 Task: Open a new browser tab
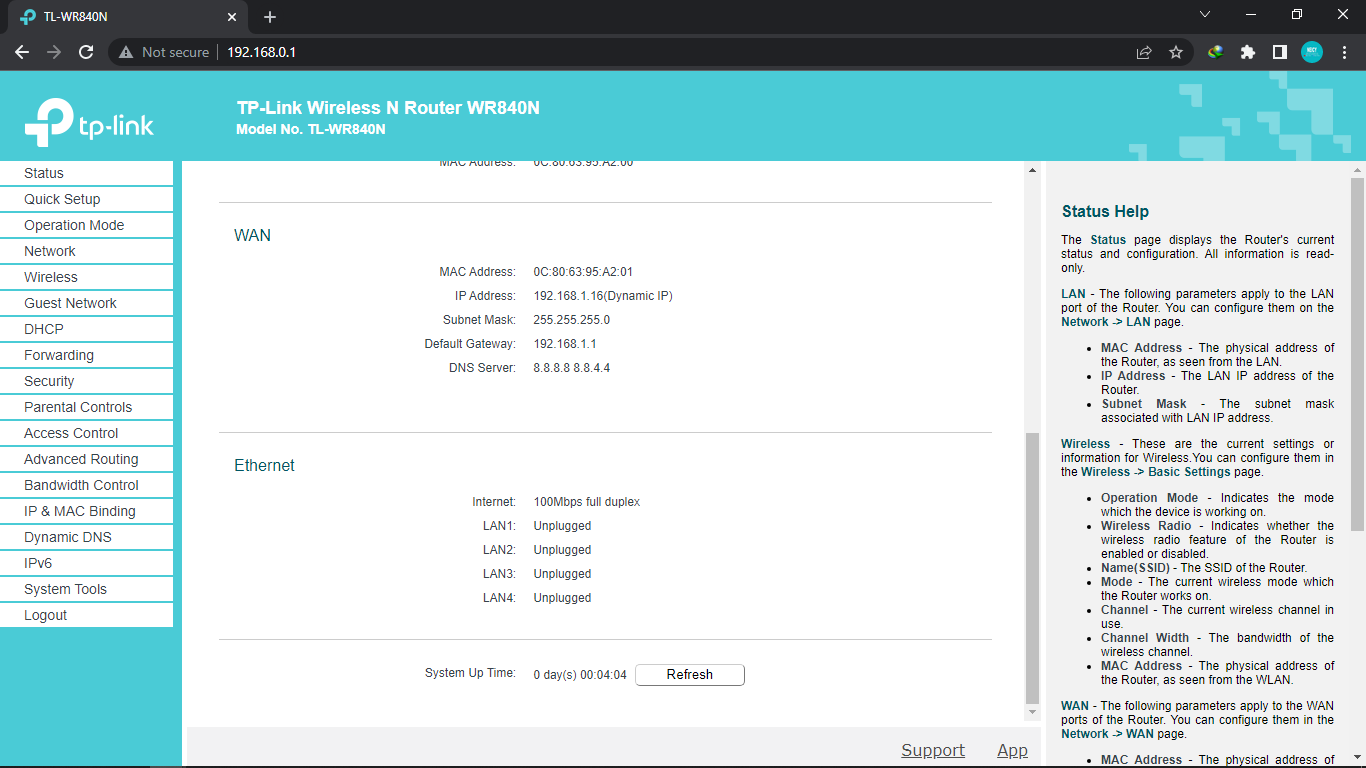pos(270,17)
